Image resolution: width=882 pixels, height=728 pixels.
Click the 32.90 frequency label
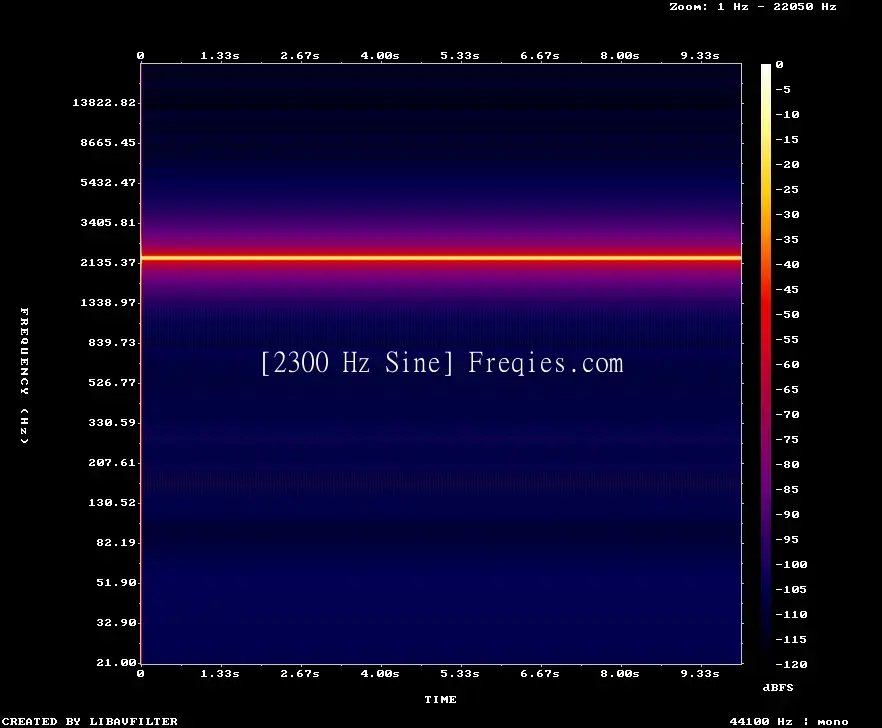pyautogui.click(x=116, y=622)
